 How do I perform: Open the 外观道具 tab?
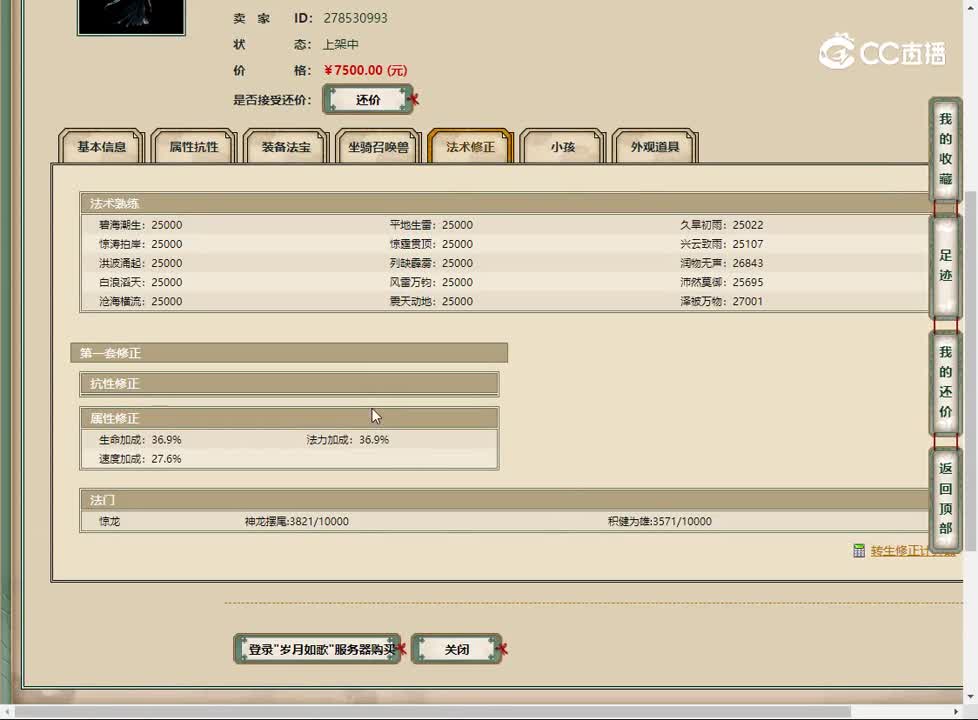655,147
